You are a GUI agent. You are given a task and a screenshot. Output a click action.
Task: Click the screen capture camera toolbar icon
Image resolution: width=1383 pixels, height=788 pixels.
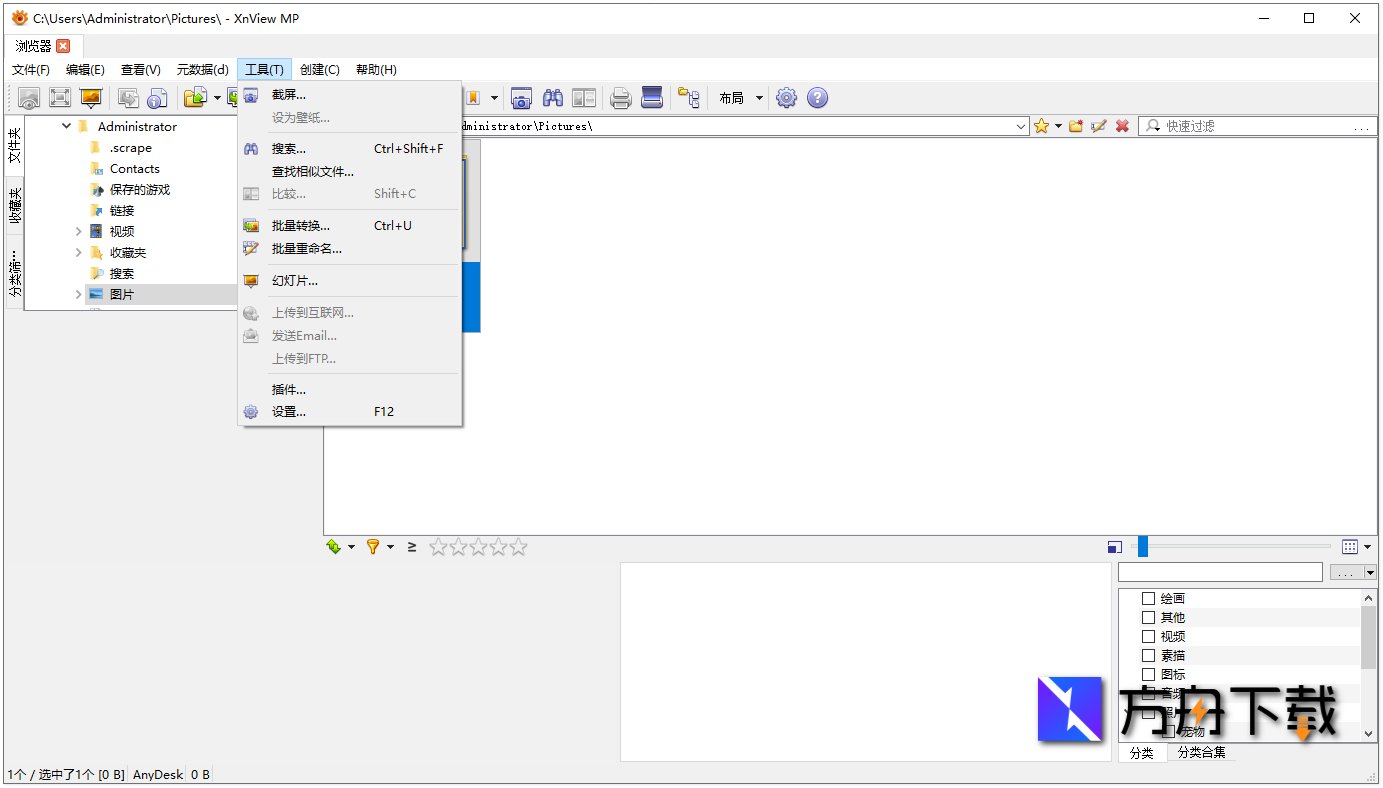[521, 97]
